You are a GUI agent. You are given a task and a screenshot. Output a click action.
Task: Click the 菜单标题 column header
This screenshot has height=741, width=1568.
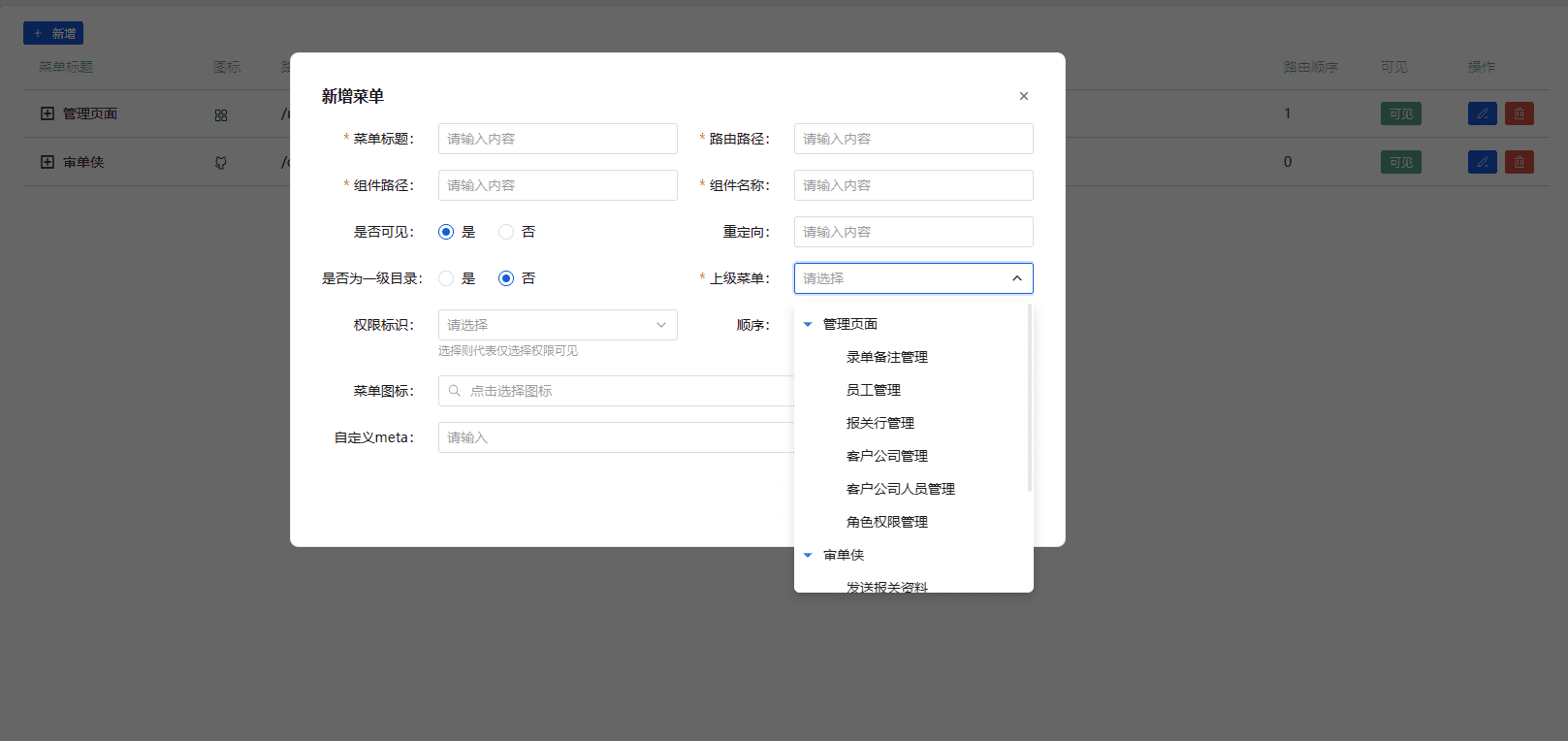pyautogui.click(x=66, y=67)
